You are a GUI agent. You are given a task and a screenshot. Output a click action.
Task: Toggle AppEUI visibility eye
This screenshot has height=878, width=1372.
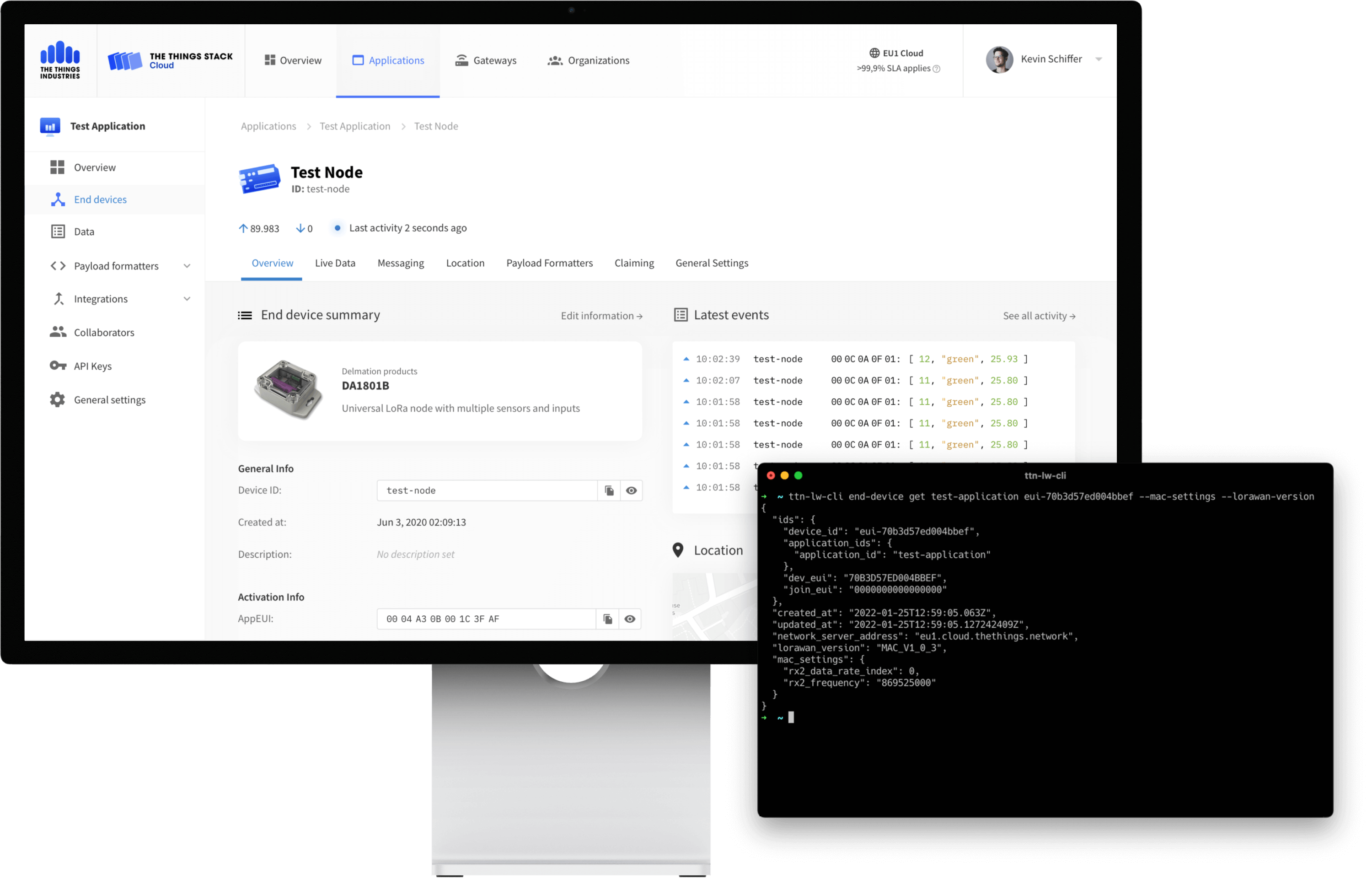(x=630, y=619)
